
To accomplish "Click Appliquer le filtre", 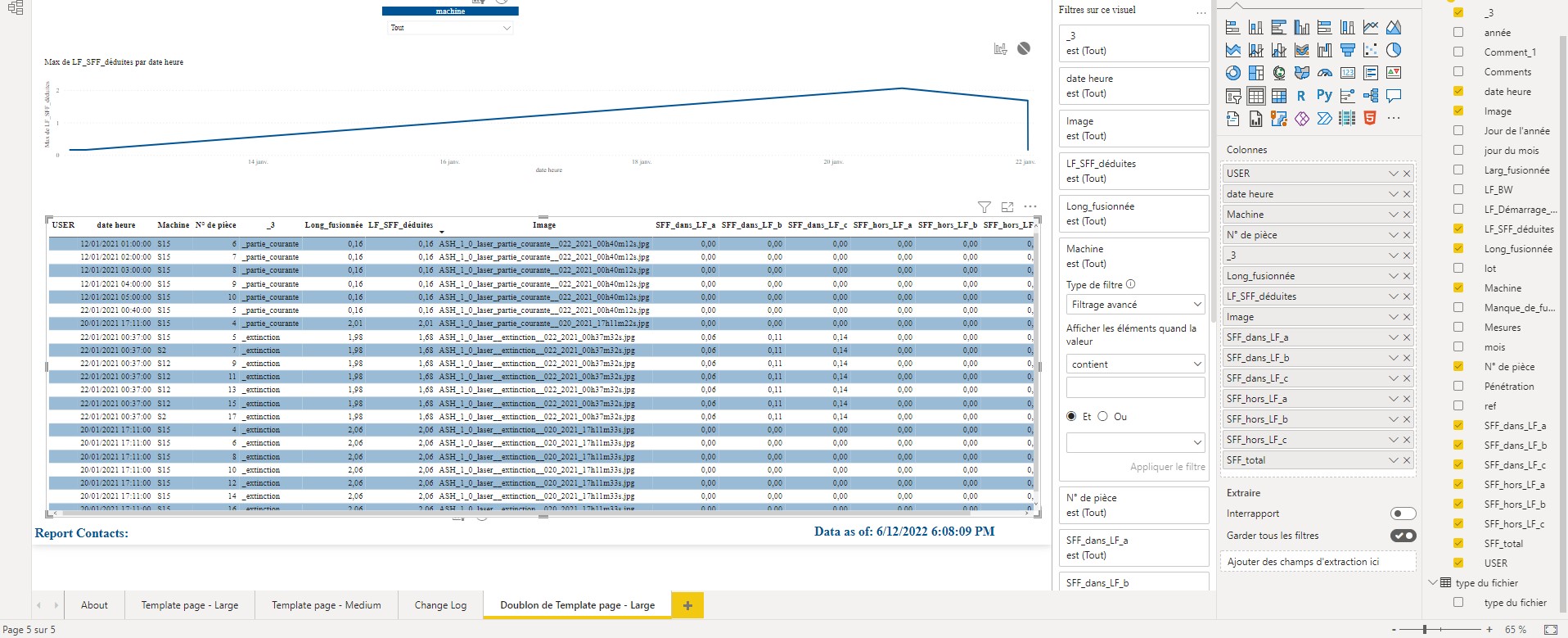I will click(1168, 467).
